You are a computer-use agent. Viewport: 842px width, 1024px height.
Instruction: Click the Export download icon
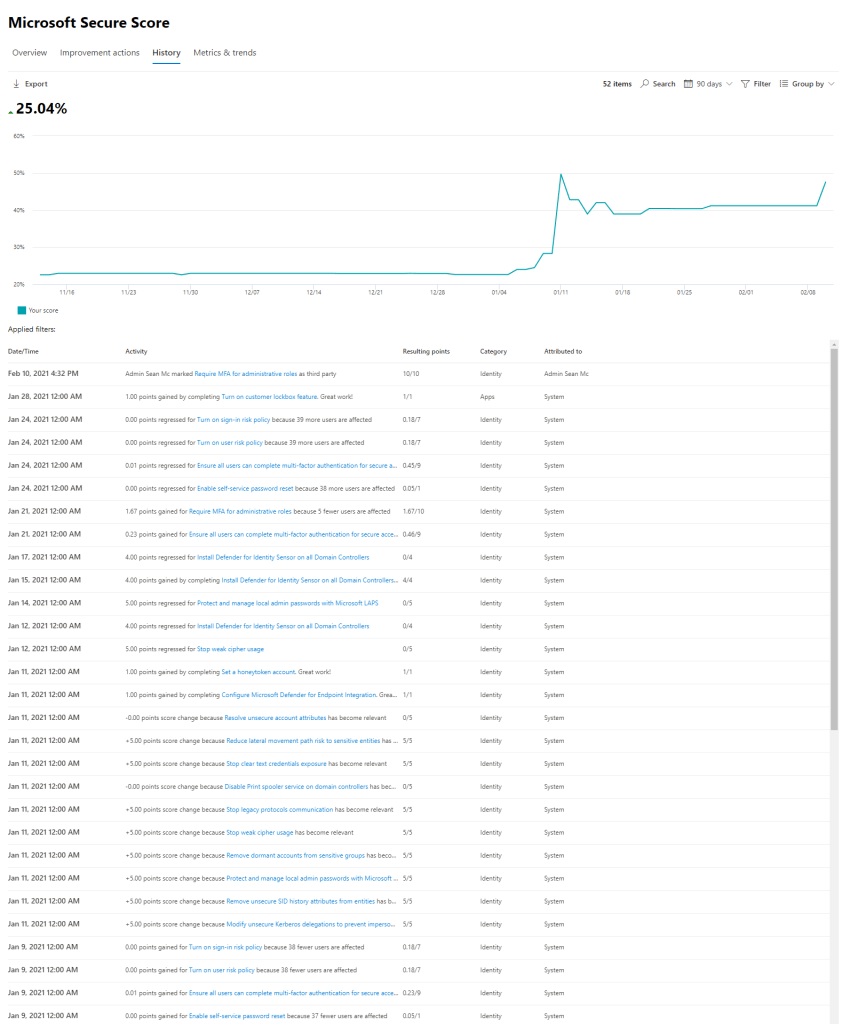16,84
